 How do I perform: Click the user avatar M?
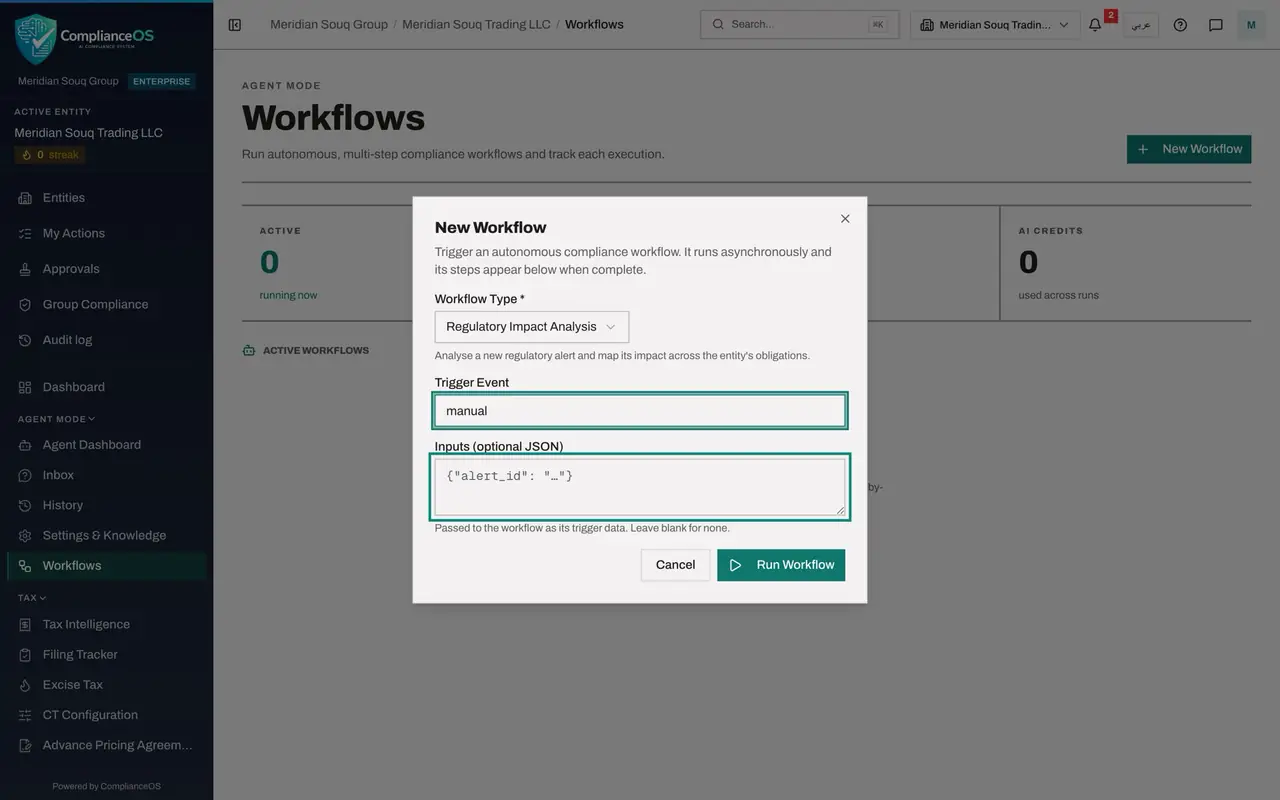[x=1251, y=25]
